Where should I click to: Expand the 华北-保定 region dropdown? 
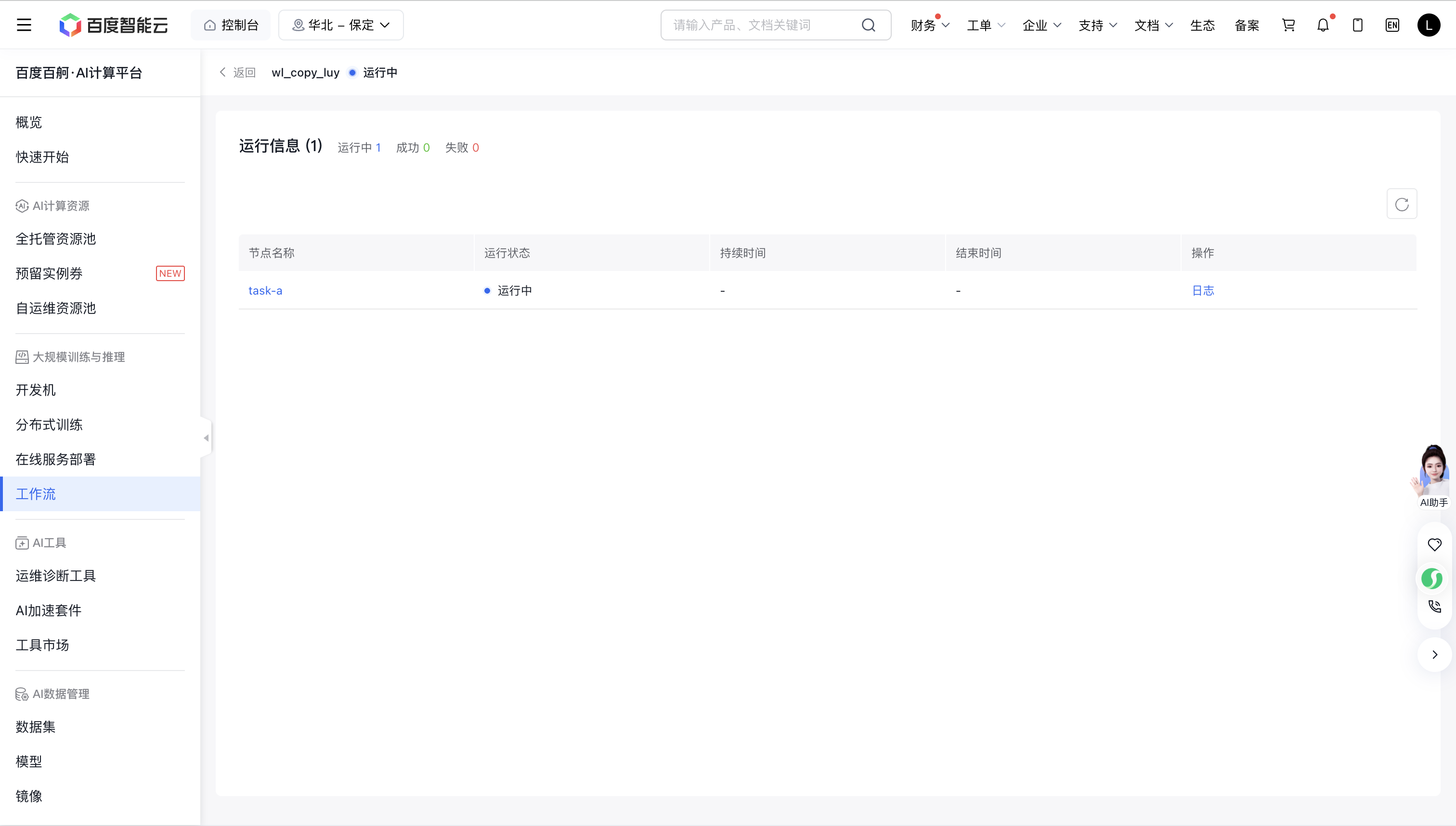tap(341, 25)
